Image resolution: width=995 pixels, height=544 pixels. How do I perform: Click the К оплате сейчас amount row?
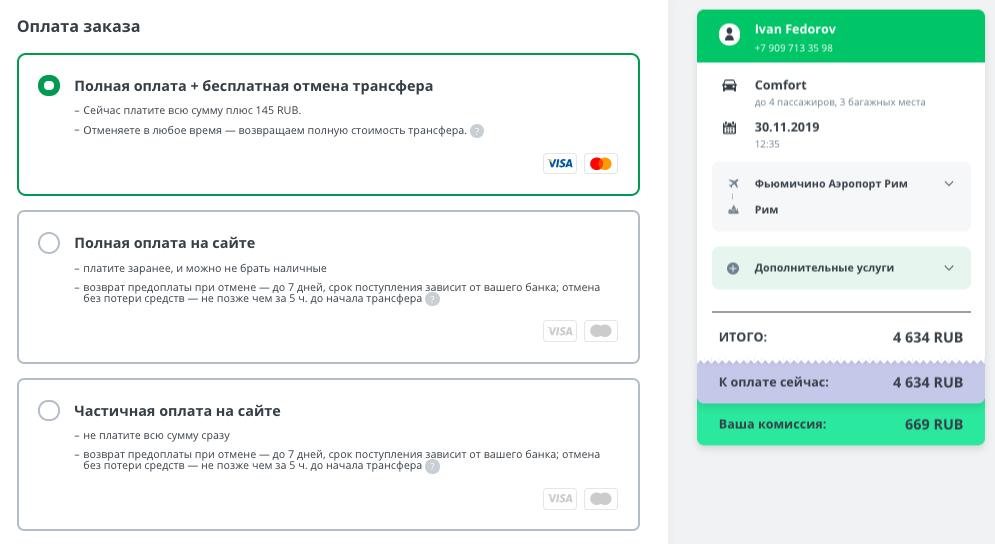click(840, 382)
